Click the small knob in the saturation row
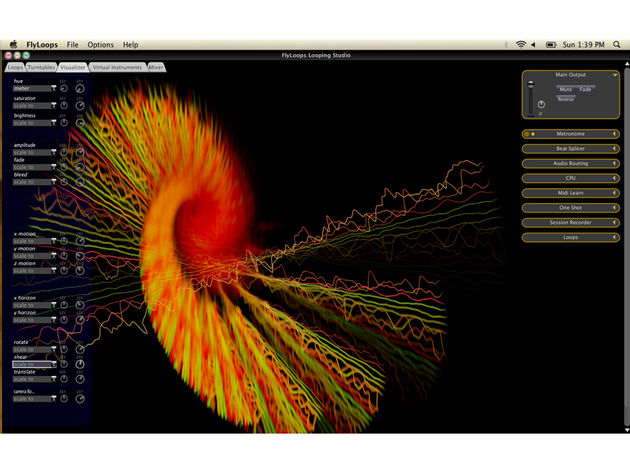Screen dimensions: 630x473 click(63, 105)
